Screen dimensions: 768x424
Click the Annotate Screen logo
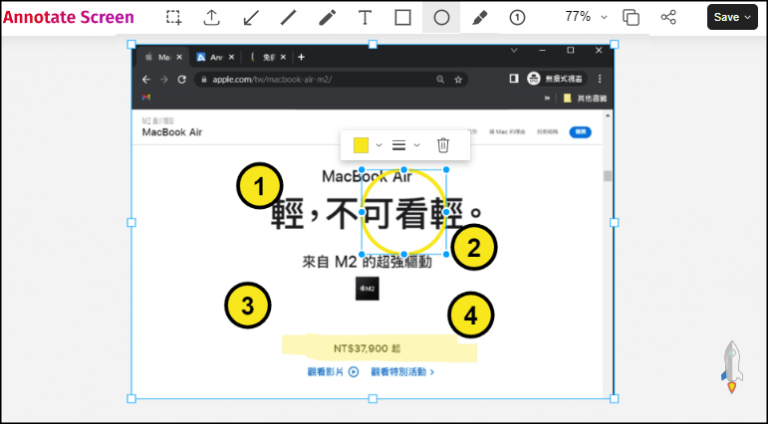69,17
